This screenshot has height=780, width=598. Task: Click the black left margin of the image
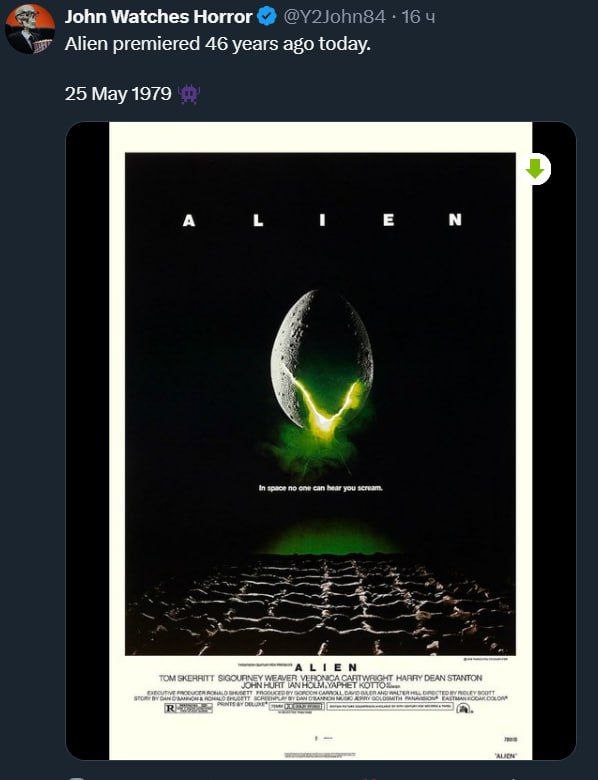[x=88, y=441]
